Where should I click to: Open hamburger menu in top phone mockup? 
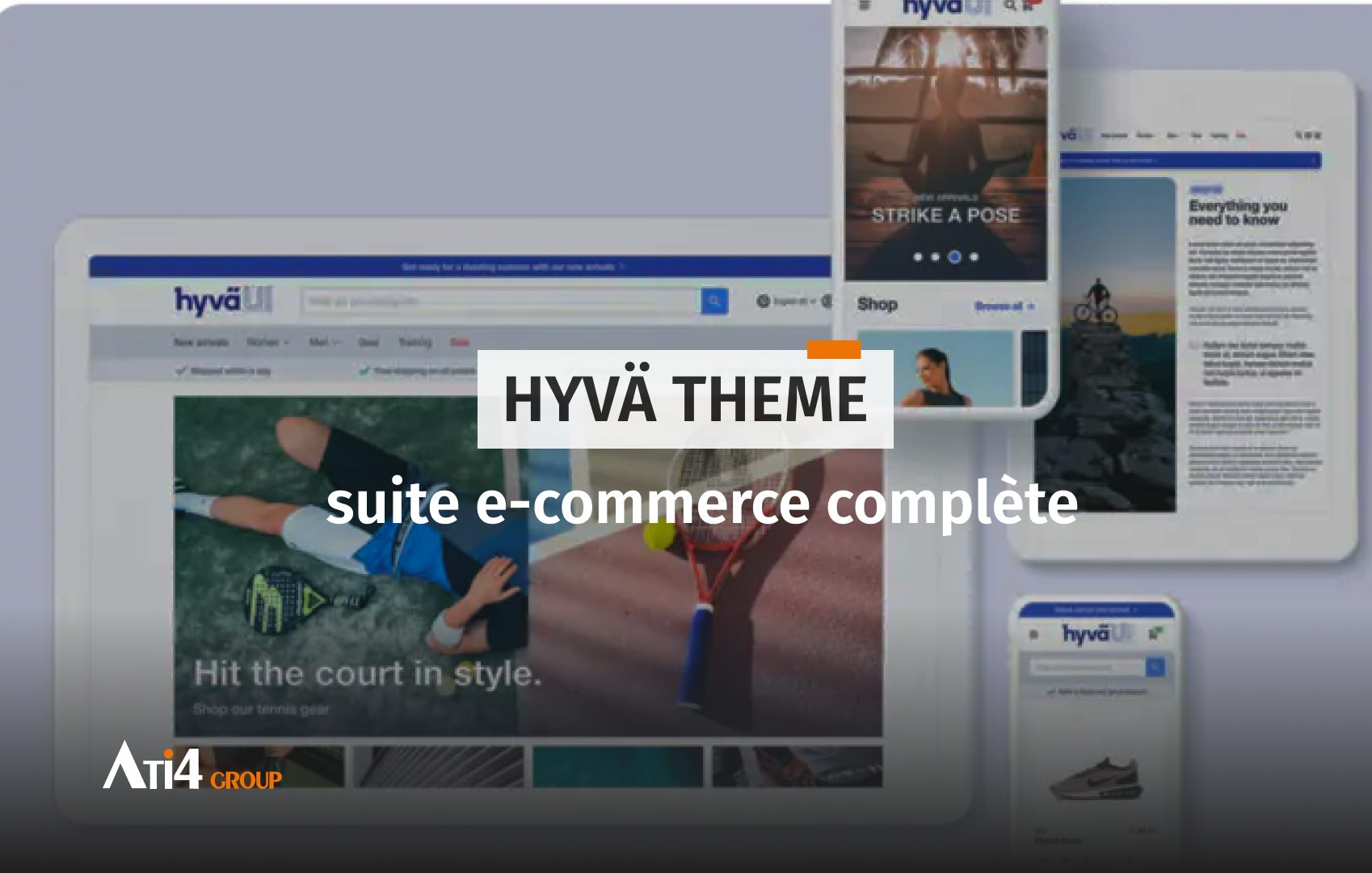[x=865, y=6]
